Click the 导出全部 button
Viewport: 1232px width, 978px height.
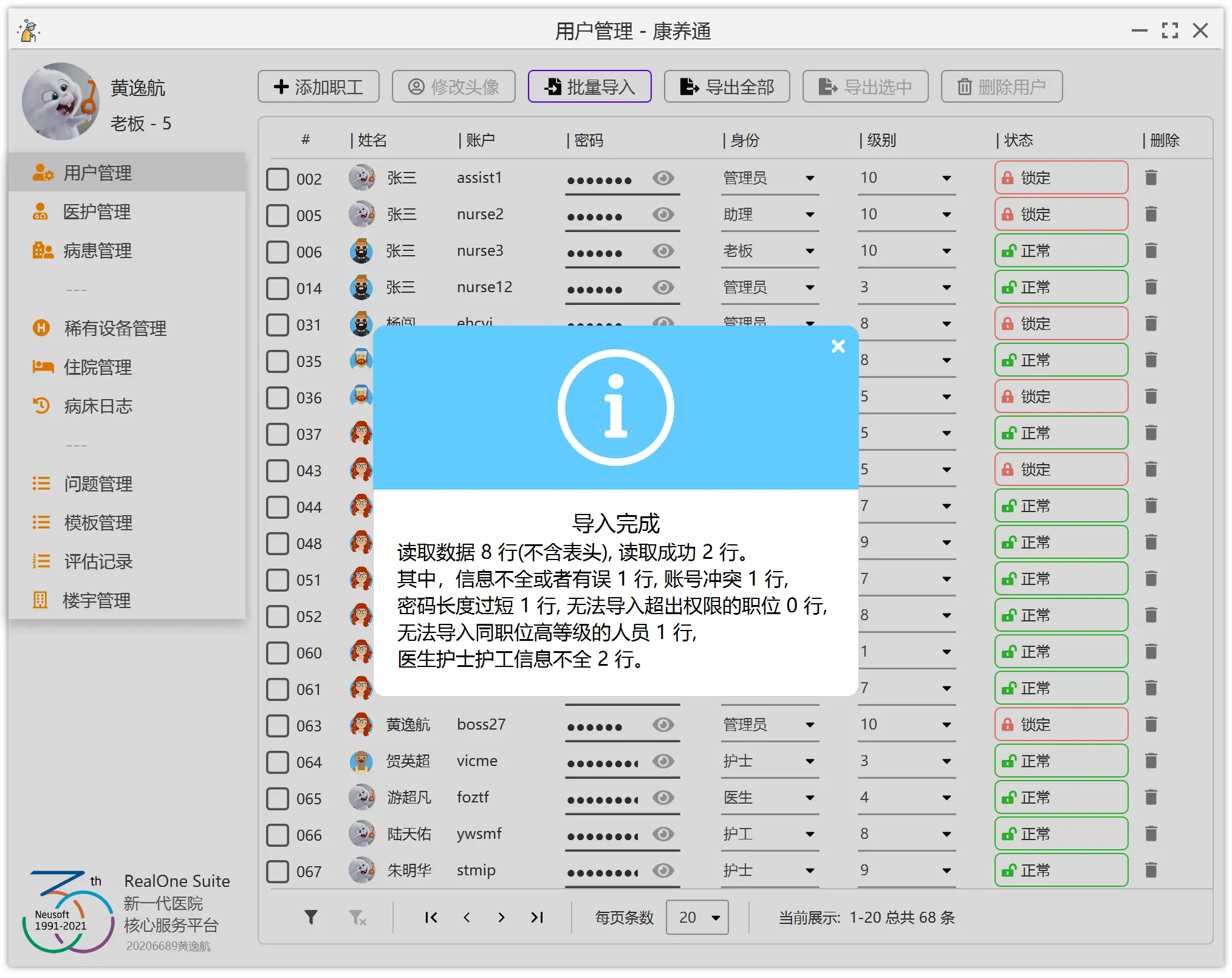[727, 87]
